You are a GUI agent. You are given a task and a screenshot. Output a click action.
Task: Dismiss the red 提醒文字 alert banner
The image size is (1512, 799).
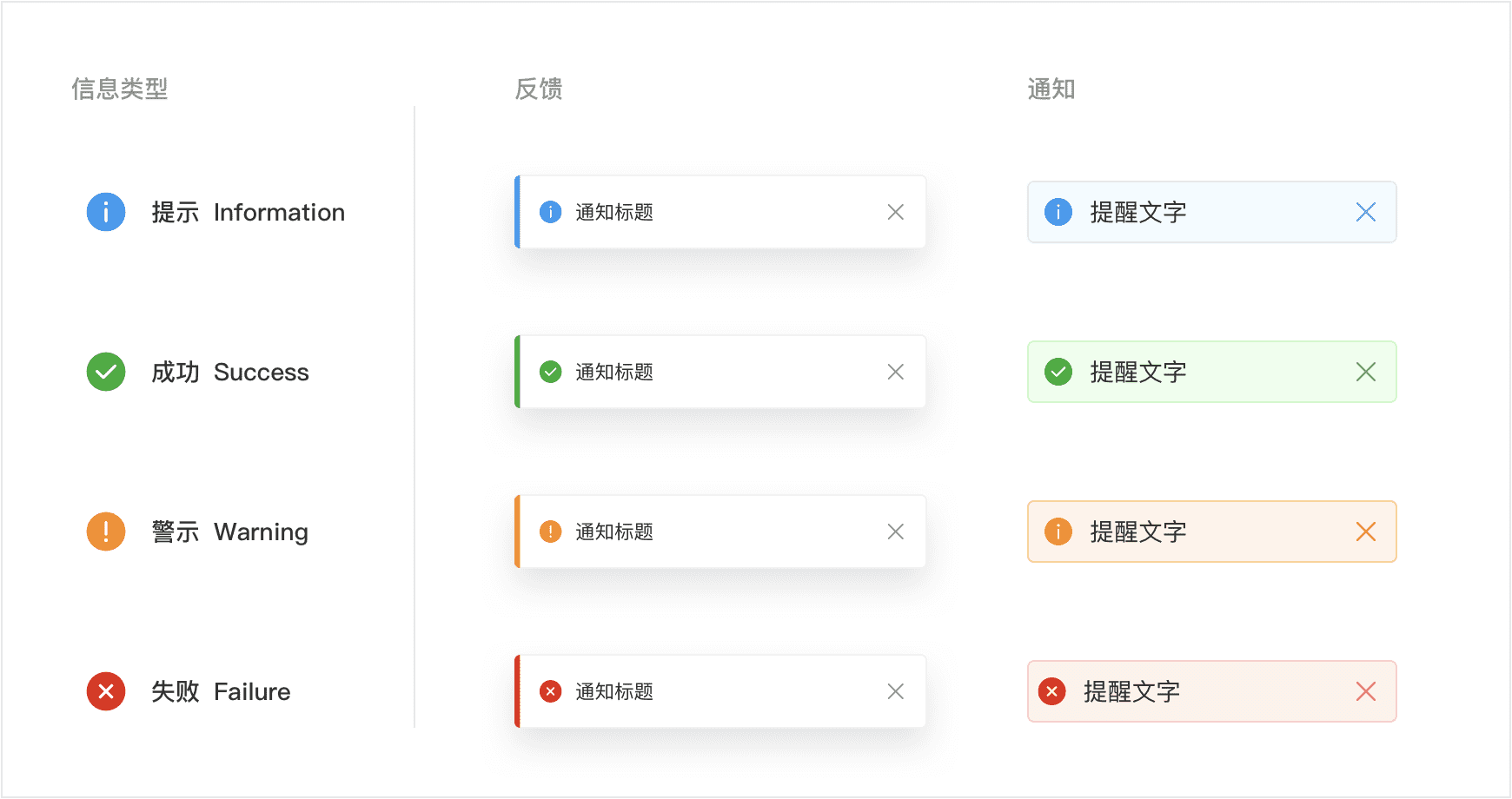(1366, 691)
